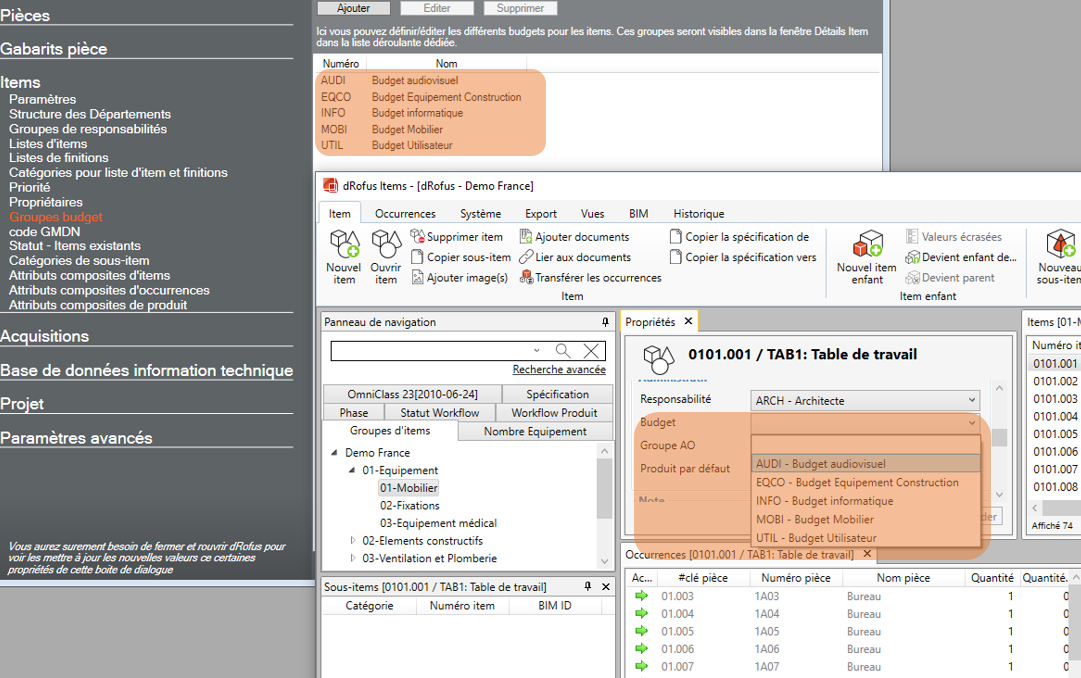The width and height of the screenshot is (1081, 678).
Task: Select AUDI - Budget audiovisuel option
Action: [x=820, y=464]
